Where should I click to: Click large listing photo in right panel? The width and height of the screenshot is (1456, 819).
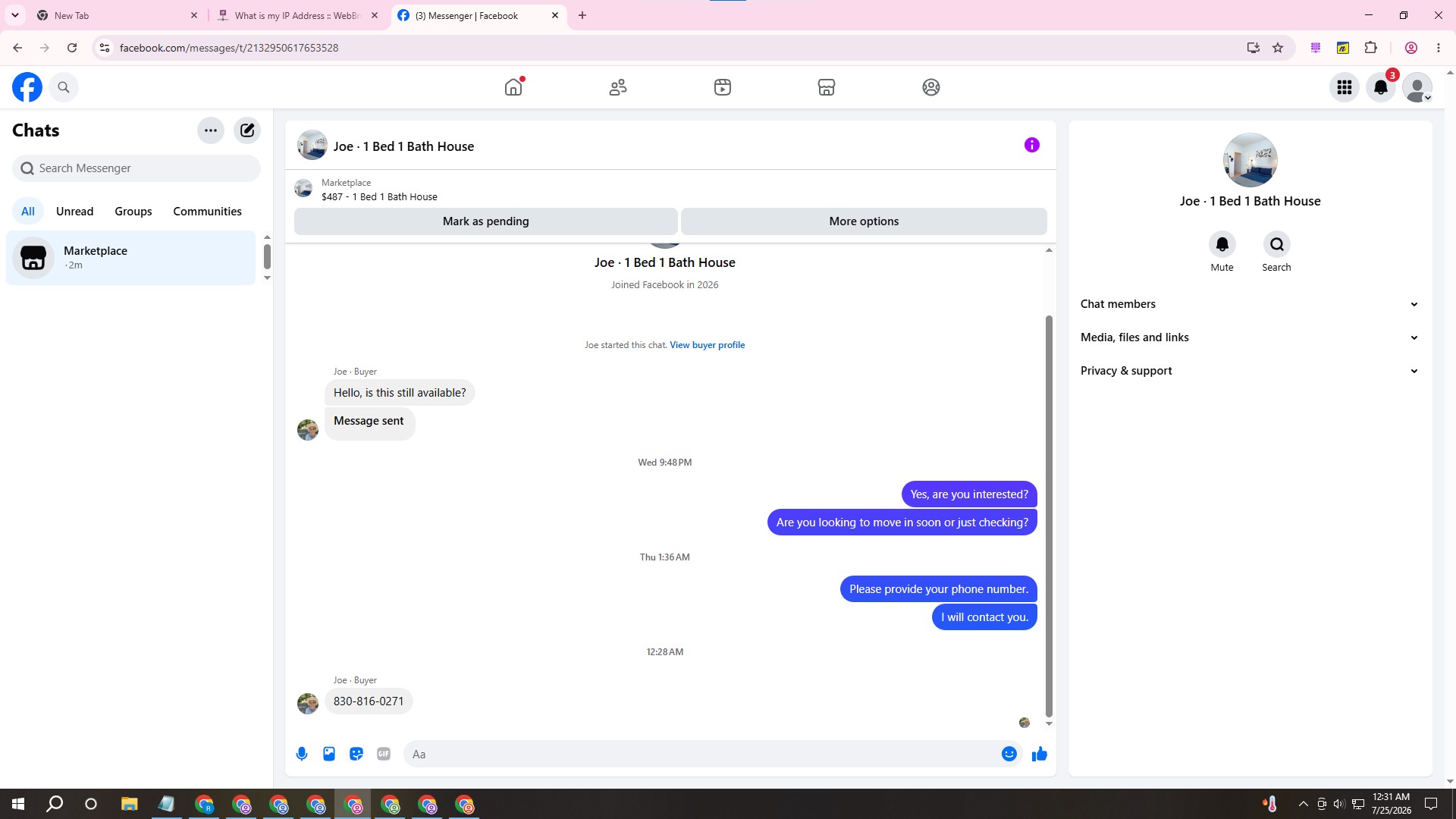coord(1250,160)
